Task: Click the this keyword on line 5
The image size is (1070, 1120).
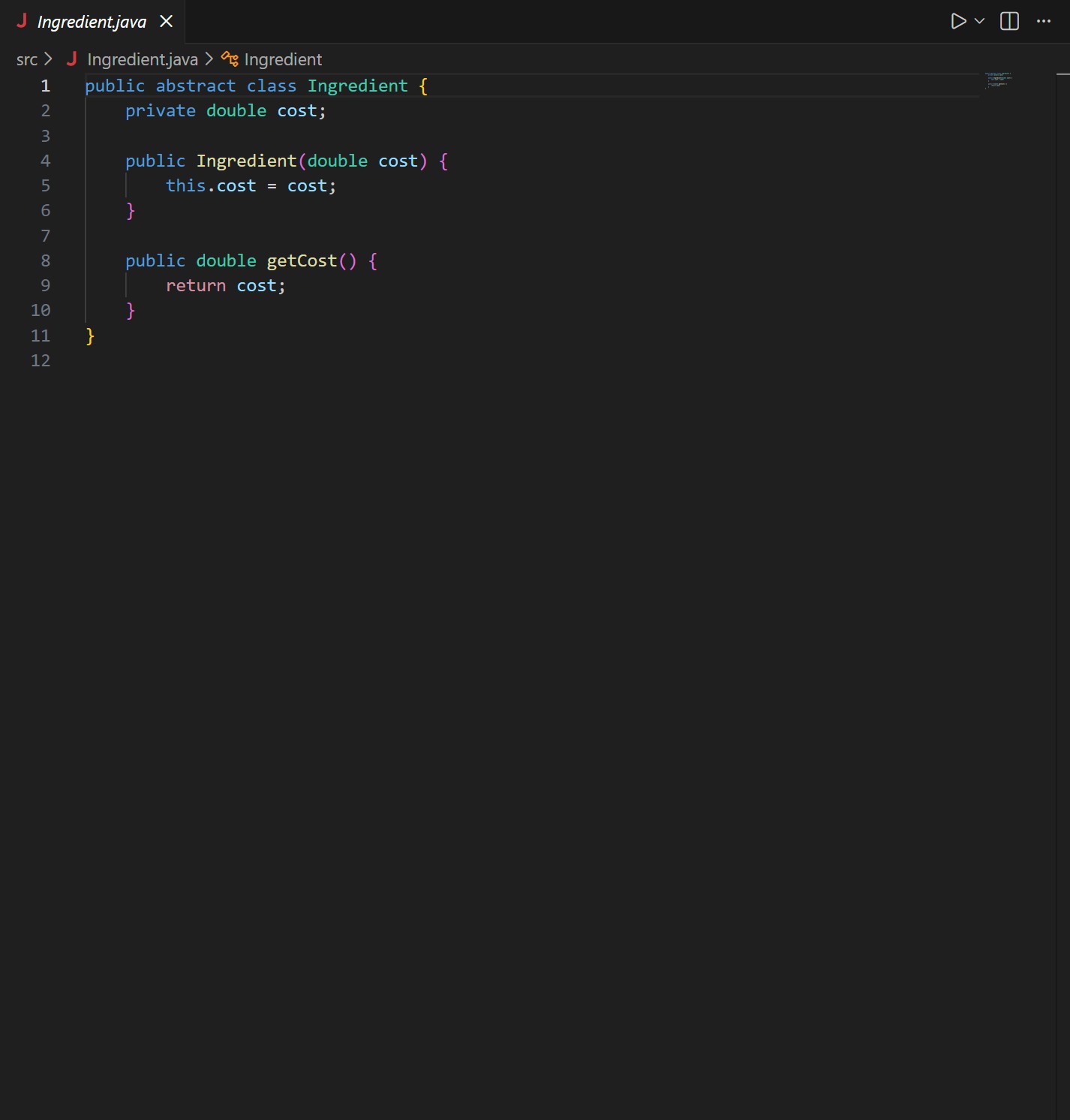Action: click(x=185, y=185)
